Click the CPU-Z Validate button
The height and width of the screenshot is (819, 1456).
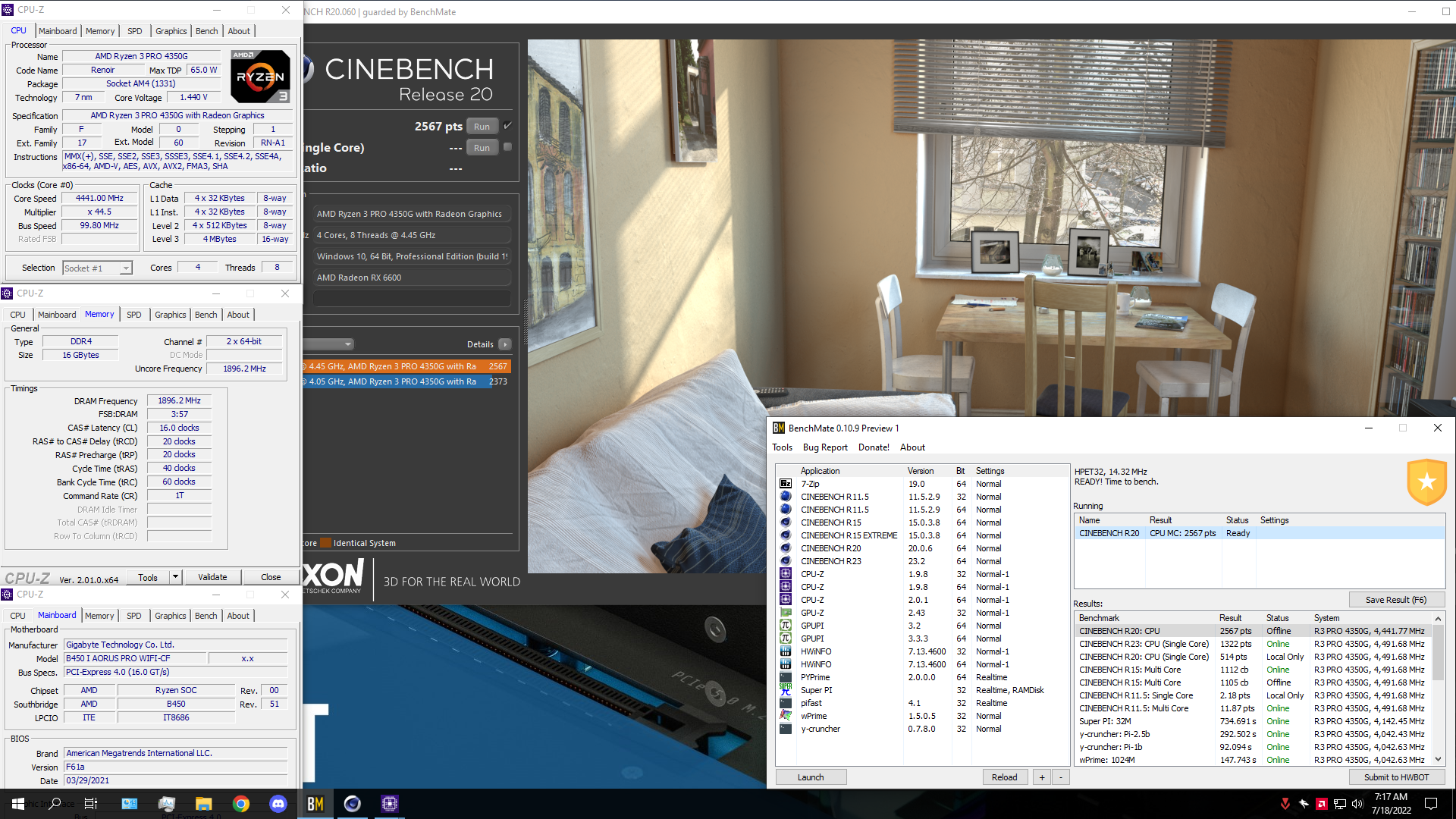[x=212, y=577]
